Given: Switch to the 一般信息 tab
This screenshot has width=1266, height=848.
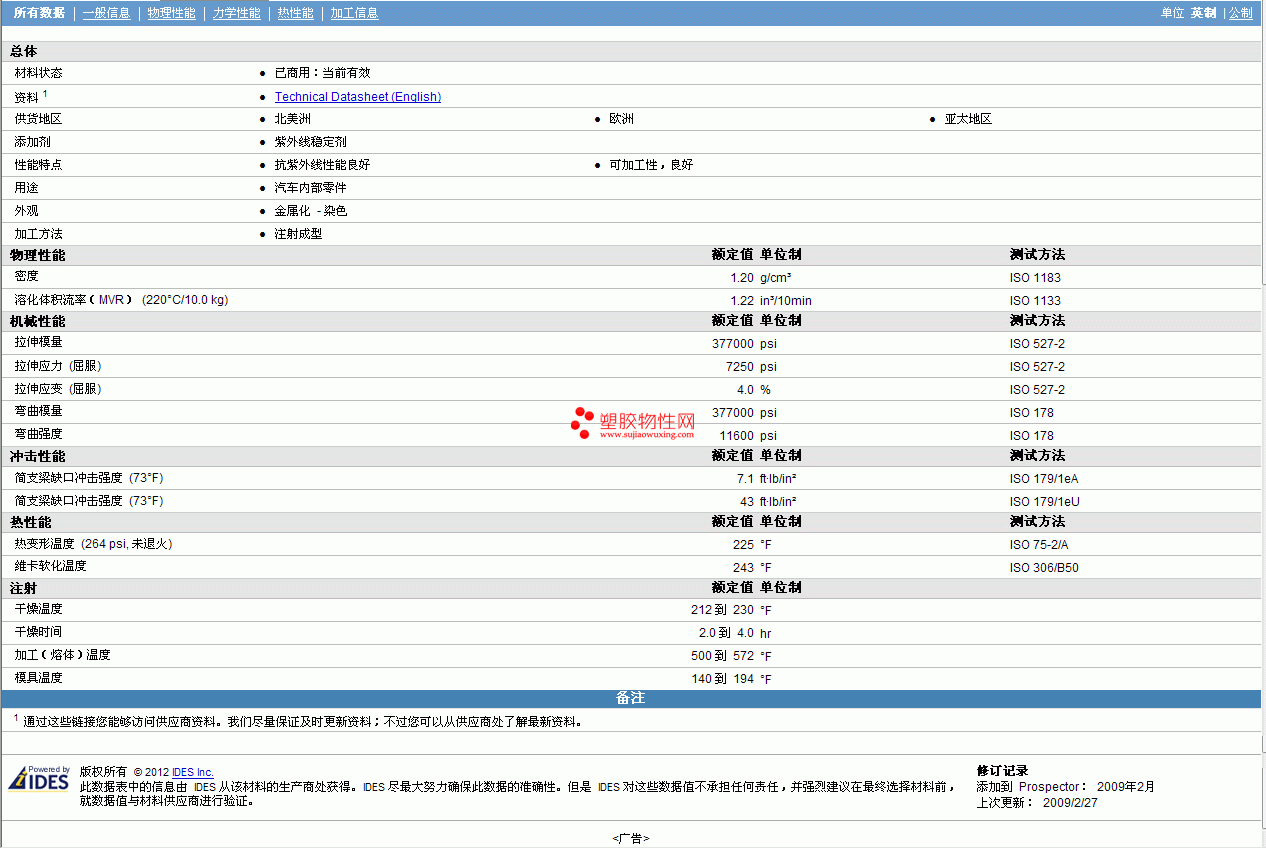Looking at the screenshot, I should 106,13.
